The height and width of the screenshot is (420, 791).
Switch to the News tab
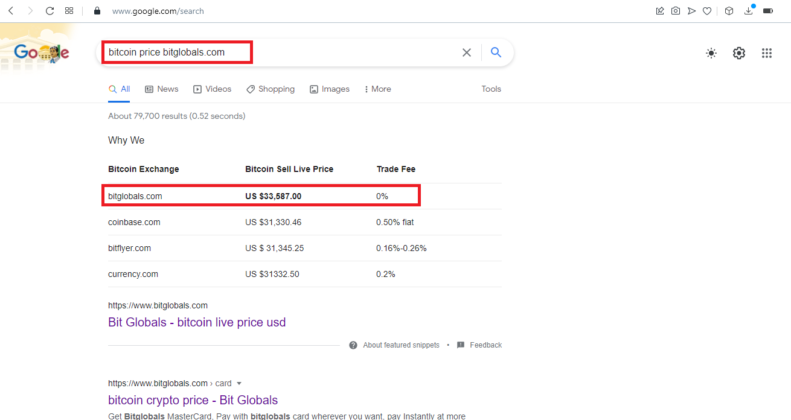161,89
